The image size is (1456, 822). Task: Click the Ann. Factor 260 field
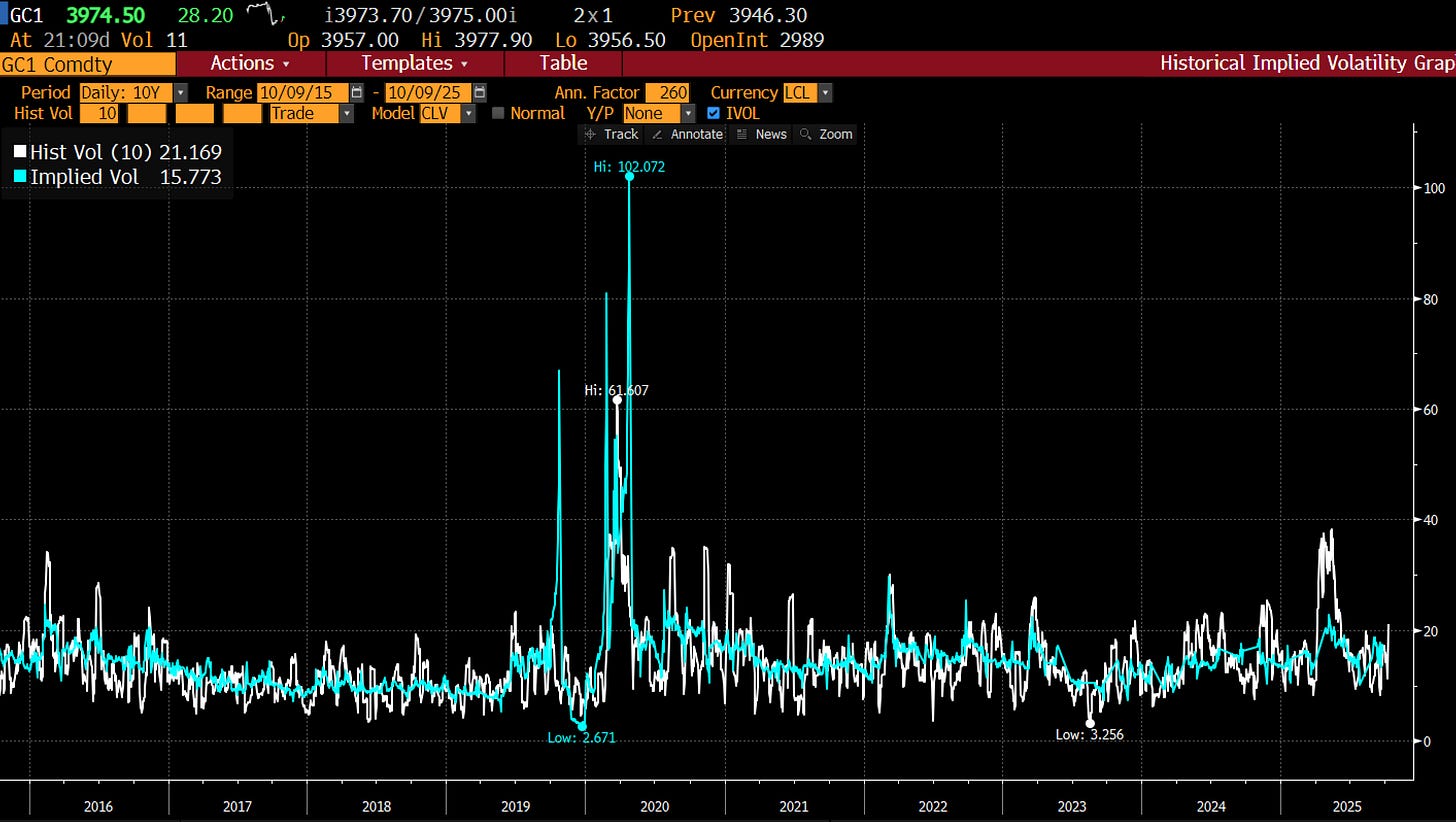669,92
